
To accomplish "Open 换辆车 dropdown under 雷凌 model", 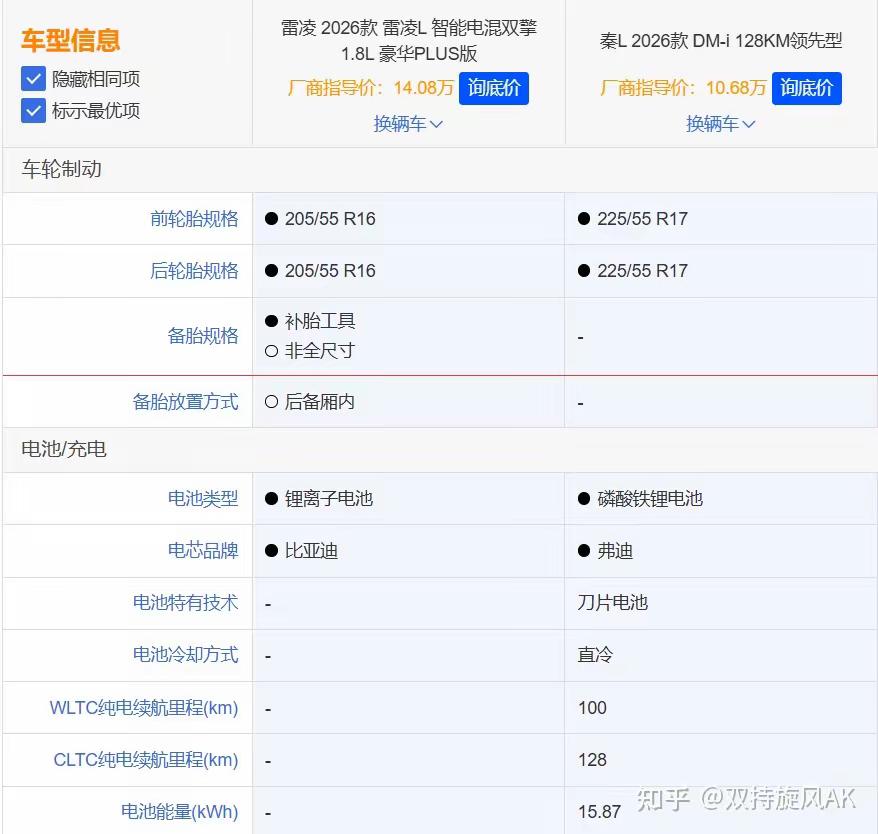I will (x=408, y=124).
